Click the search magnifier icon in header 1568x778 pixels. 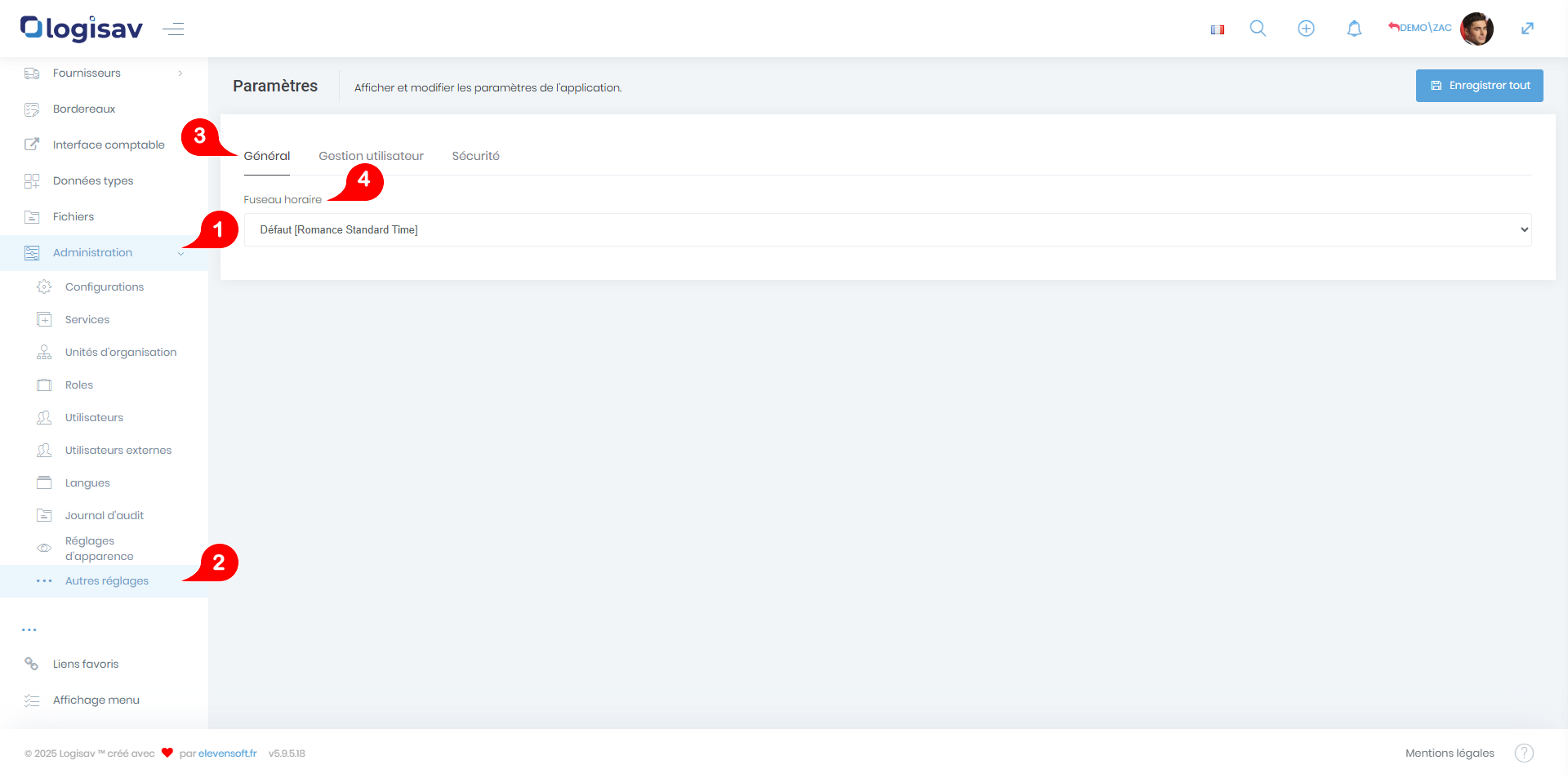tap(1258, 29)
